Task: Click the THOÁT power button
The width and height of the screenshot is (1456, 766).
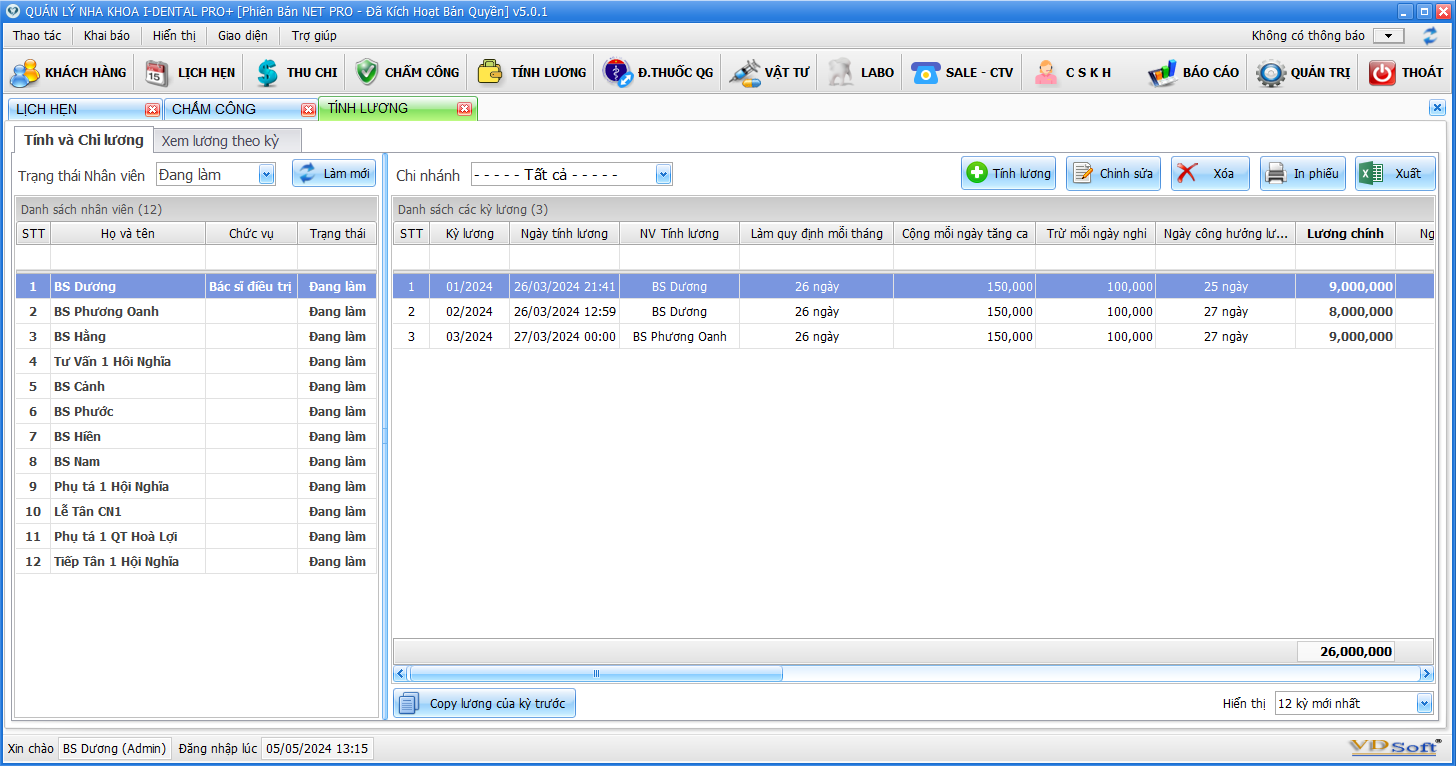Action: pyautogui.click(x=1405, y=72)
